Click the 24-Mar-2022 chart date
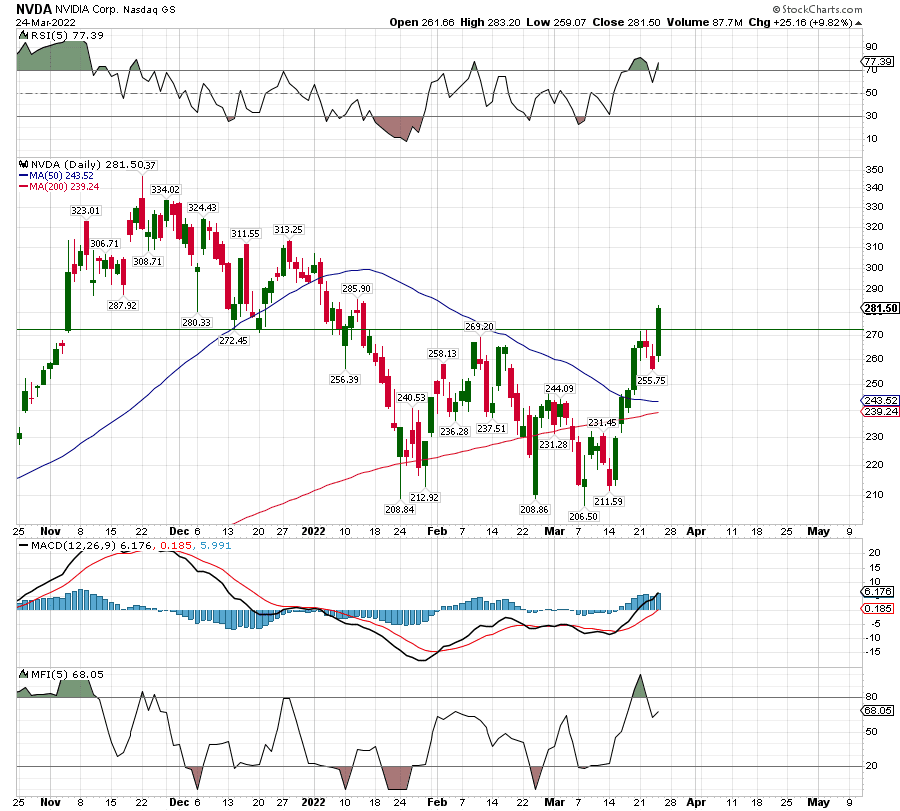Image resolution: width=900 pixels, height=811 pixels. [x=45, y=23]
